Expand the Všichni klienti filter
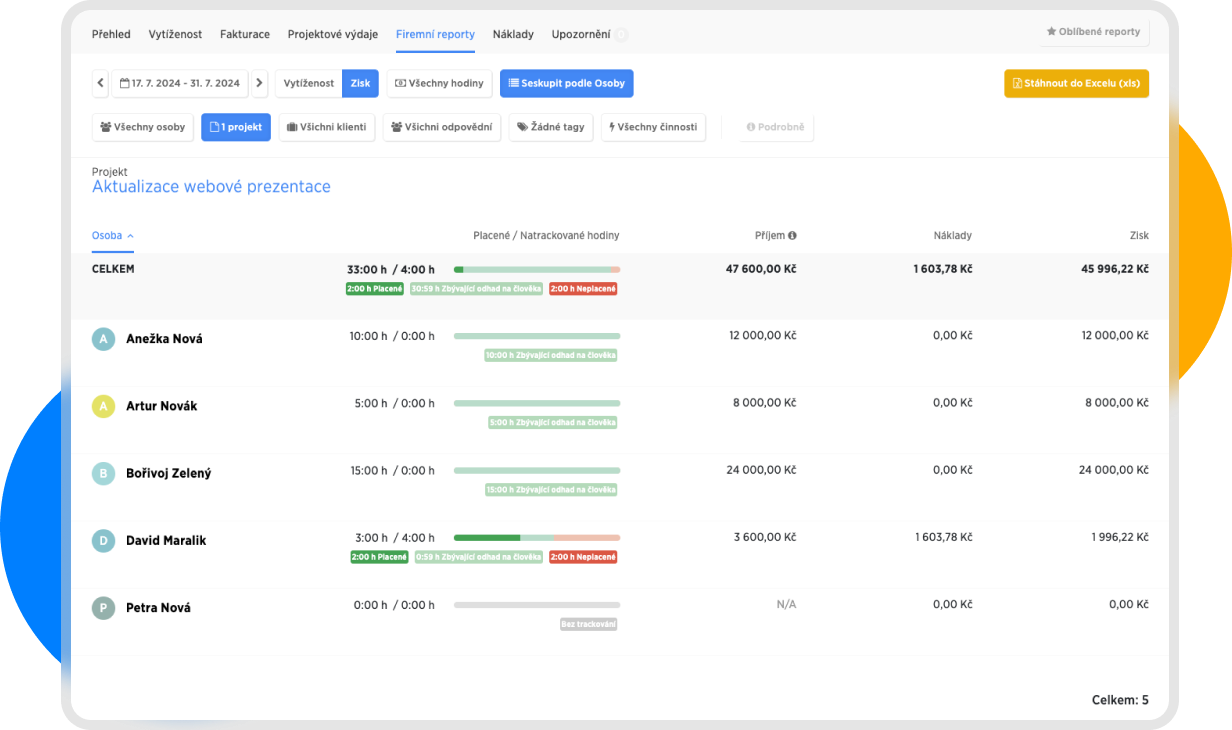Viewport: 1232px width, 730px height. 327,127
